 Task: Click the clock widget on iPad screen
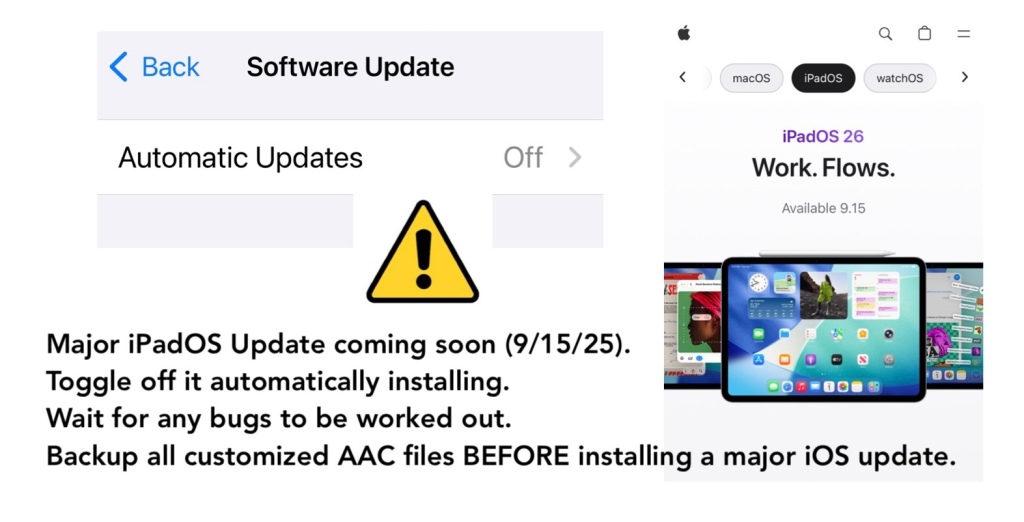[x=758, y=283]
